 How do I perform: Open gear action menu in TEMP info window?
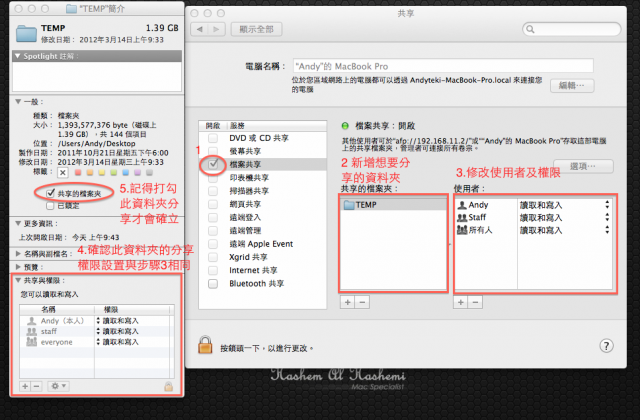pos(58,386)
